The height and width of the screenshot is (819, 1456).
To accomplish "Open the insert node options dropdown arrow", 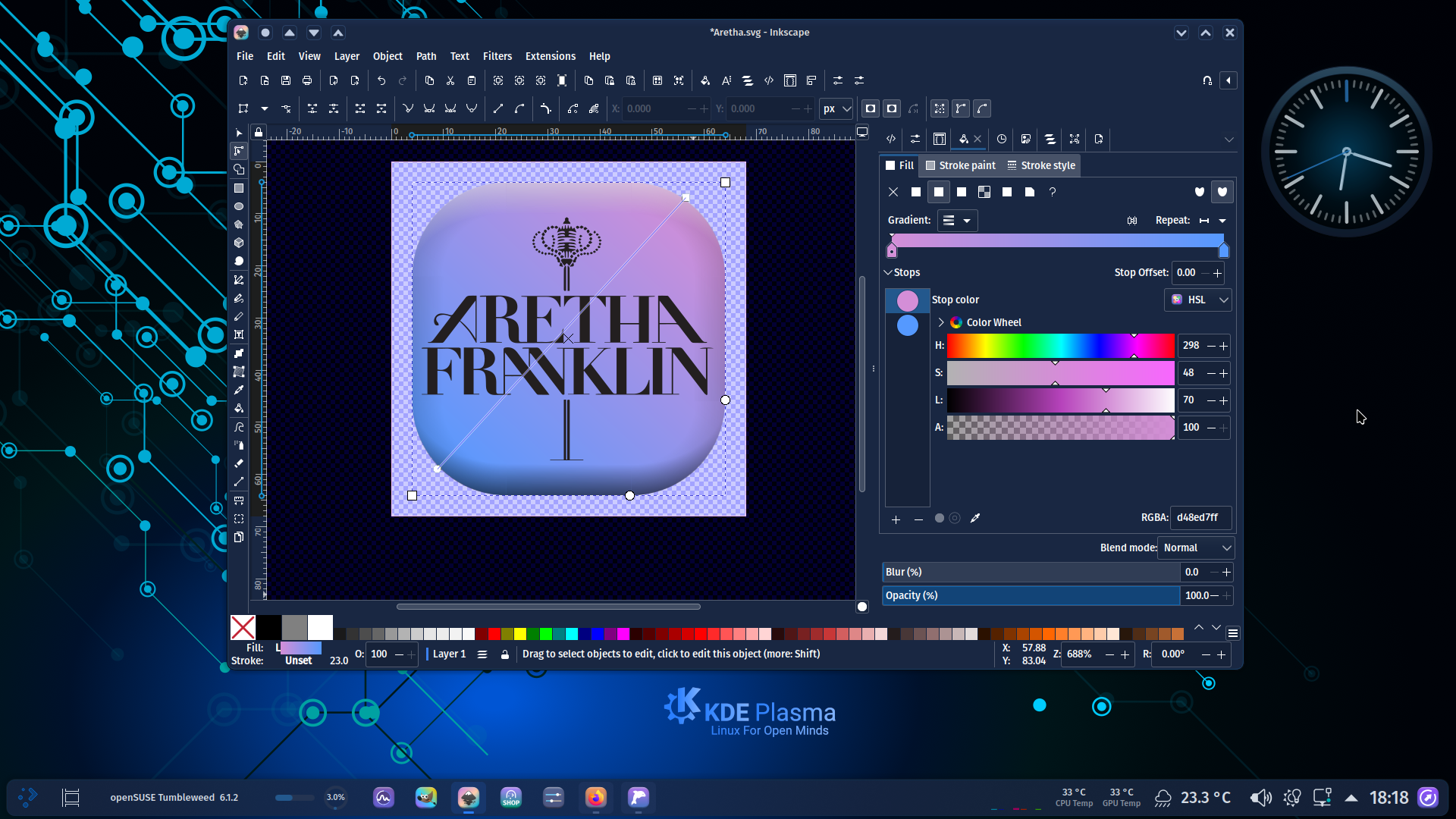I will 265,108.
